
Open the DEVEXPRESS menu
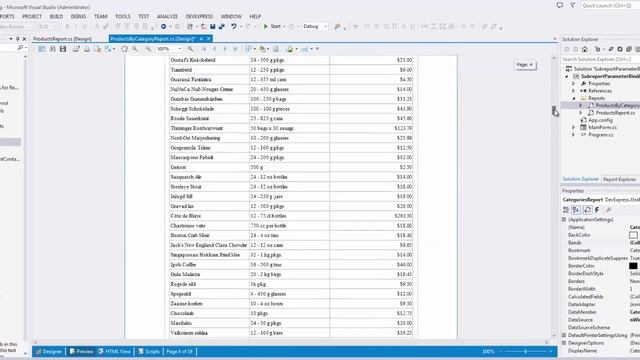[x=199, y=16]
